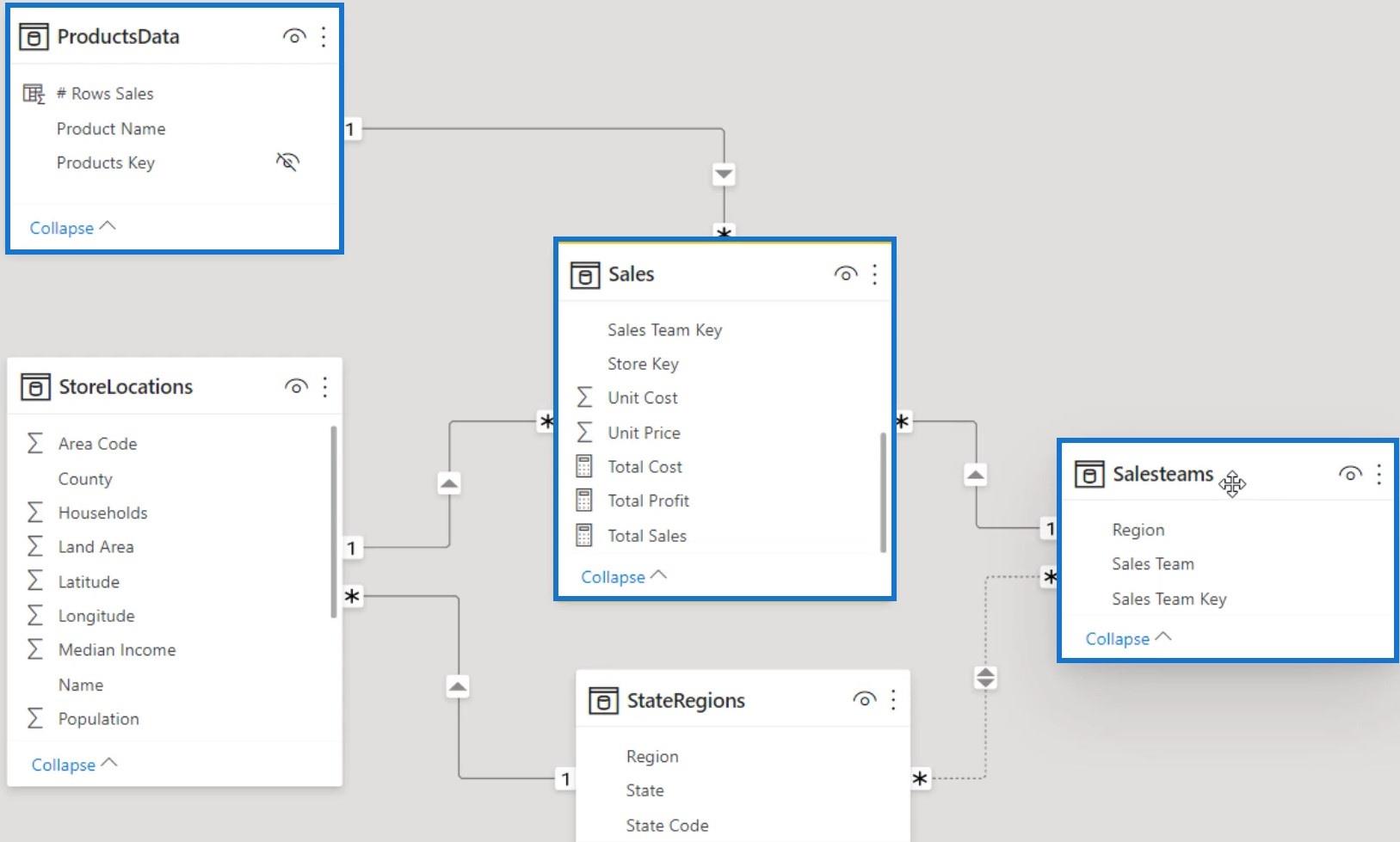
Task: Click calculator icon beside Total Cost
Action: (583, 466)
